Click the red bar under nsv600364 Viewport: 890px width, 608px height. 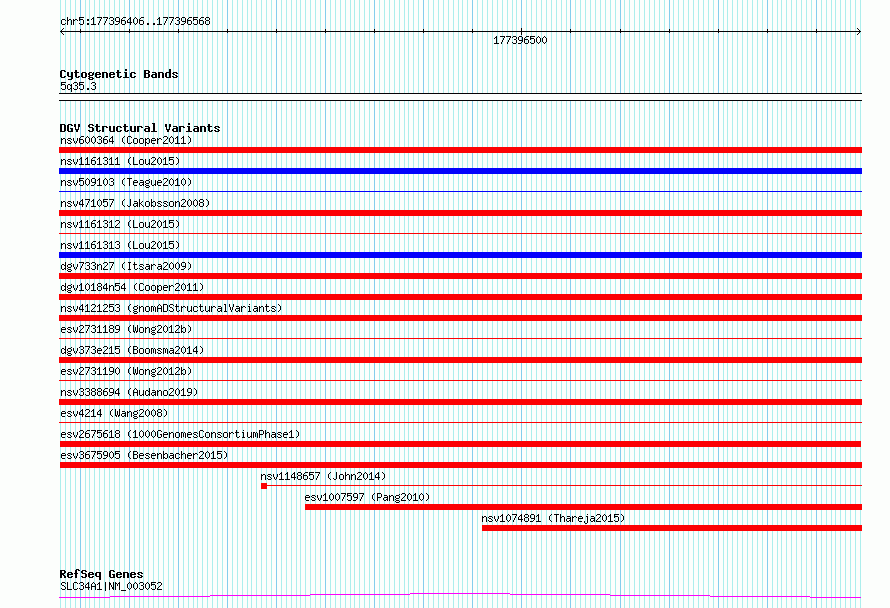[460, 150]
